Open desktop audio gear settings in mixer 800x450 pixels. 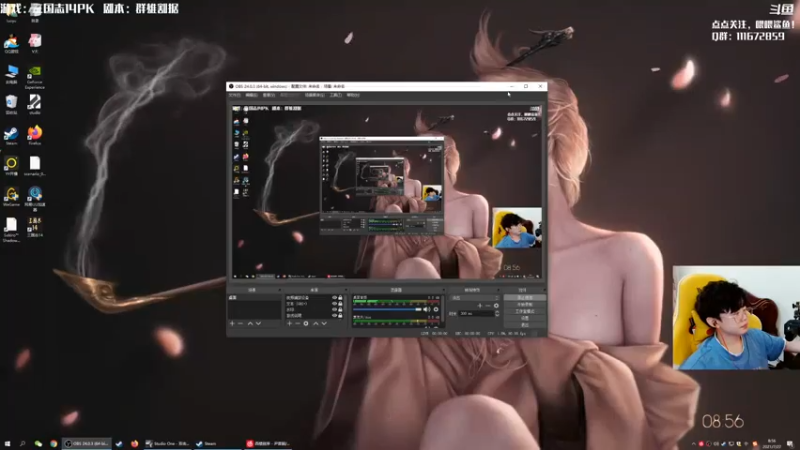(436, 309)
